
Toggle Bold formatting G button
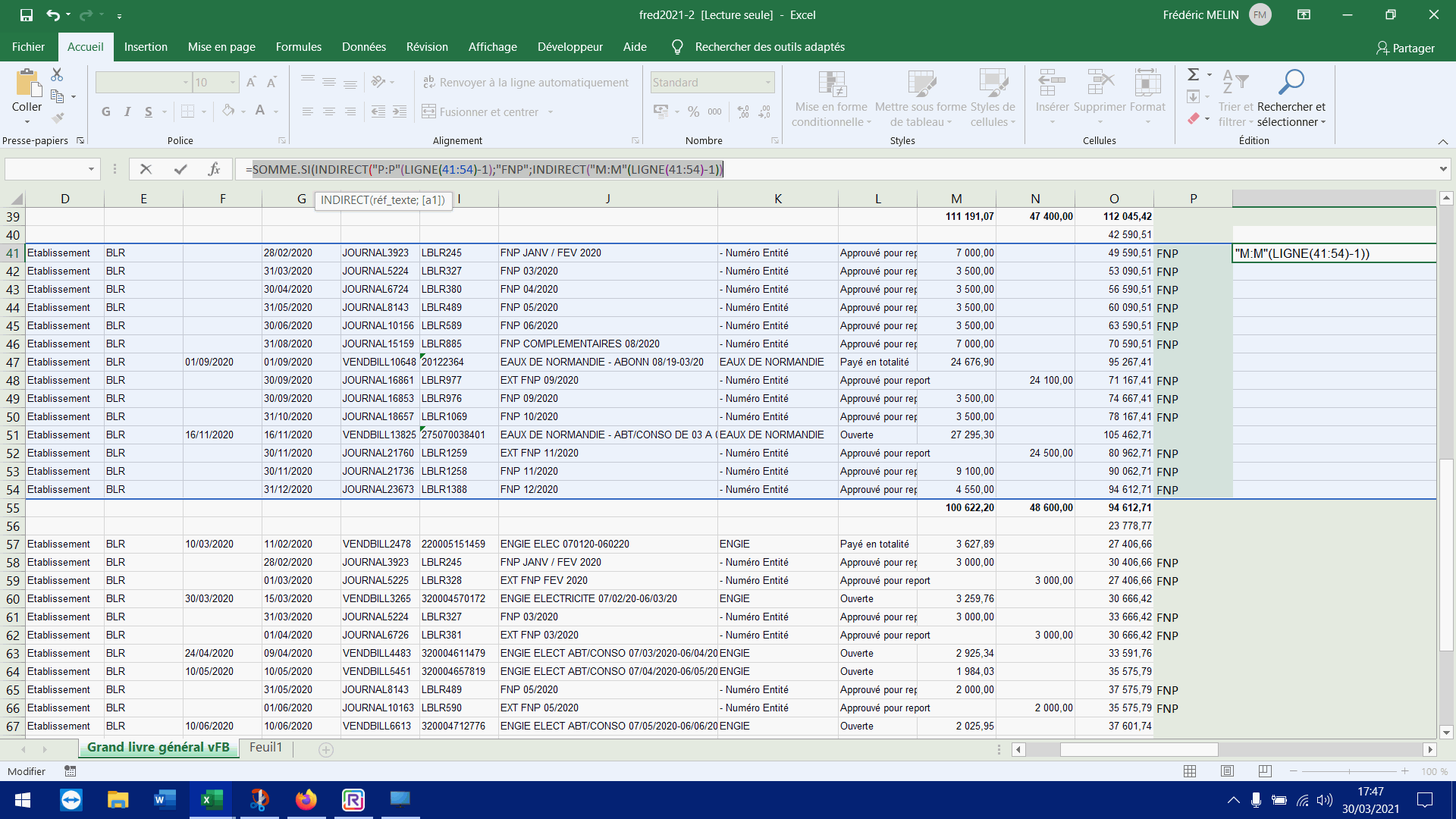106,112
